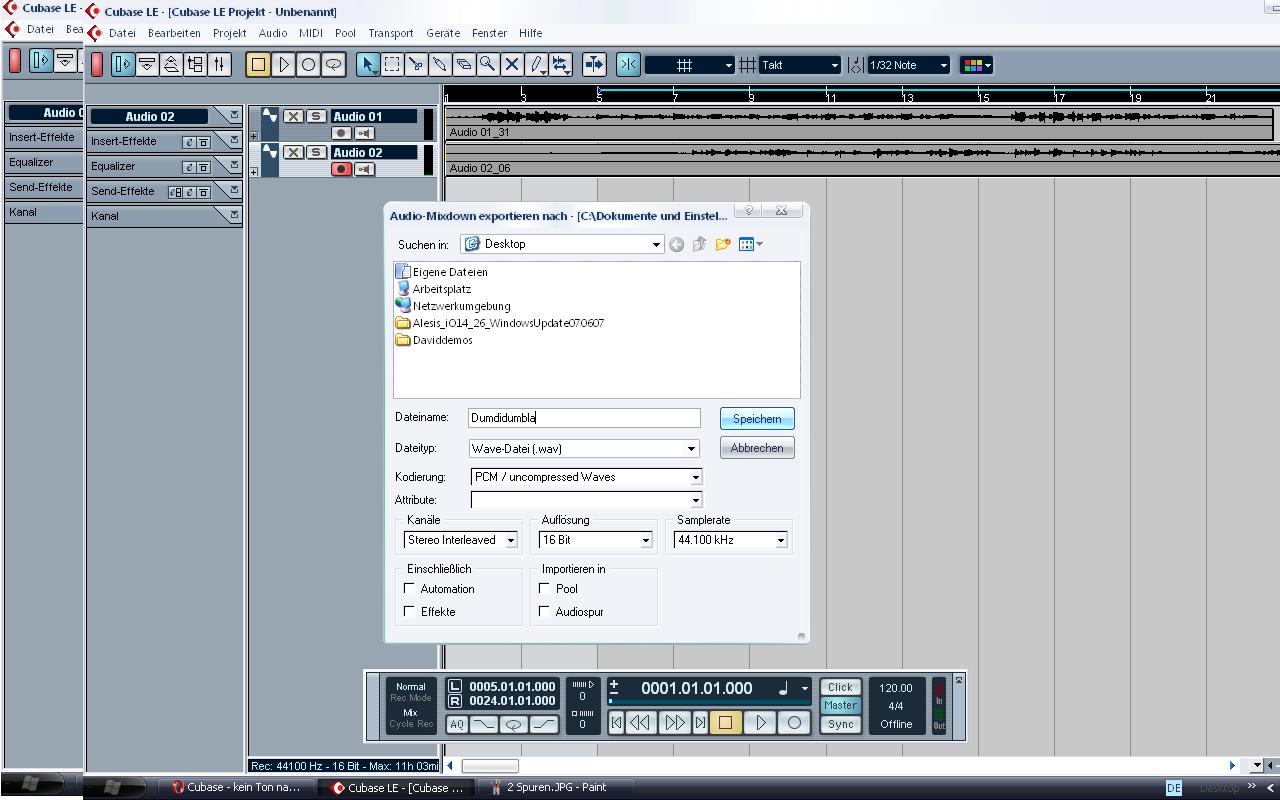The height and width of the screenshot is (800, 1280).
Task: Click the Dateiname input field
Action: 584,418
